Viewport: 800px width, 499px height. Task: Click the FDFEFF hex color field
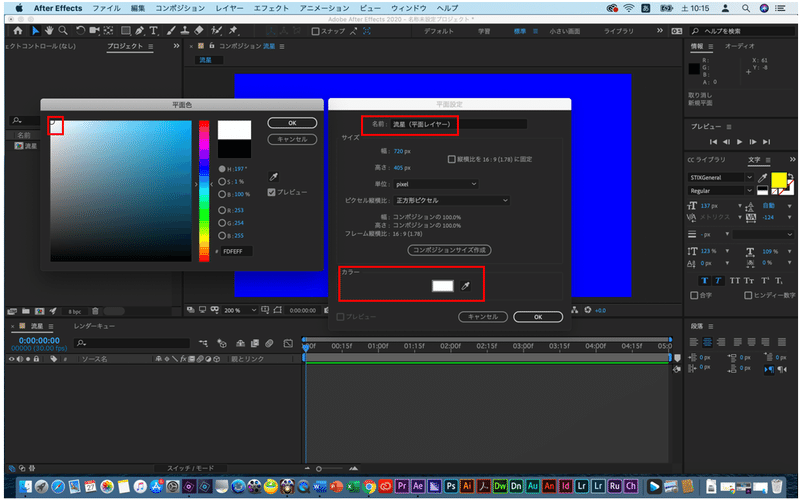tap(236, 252)
